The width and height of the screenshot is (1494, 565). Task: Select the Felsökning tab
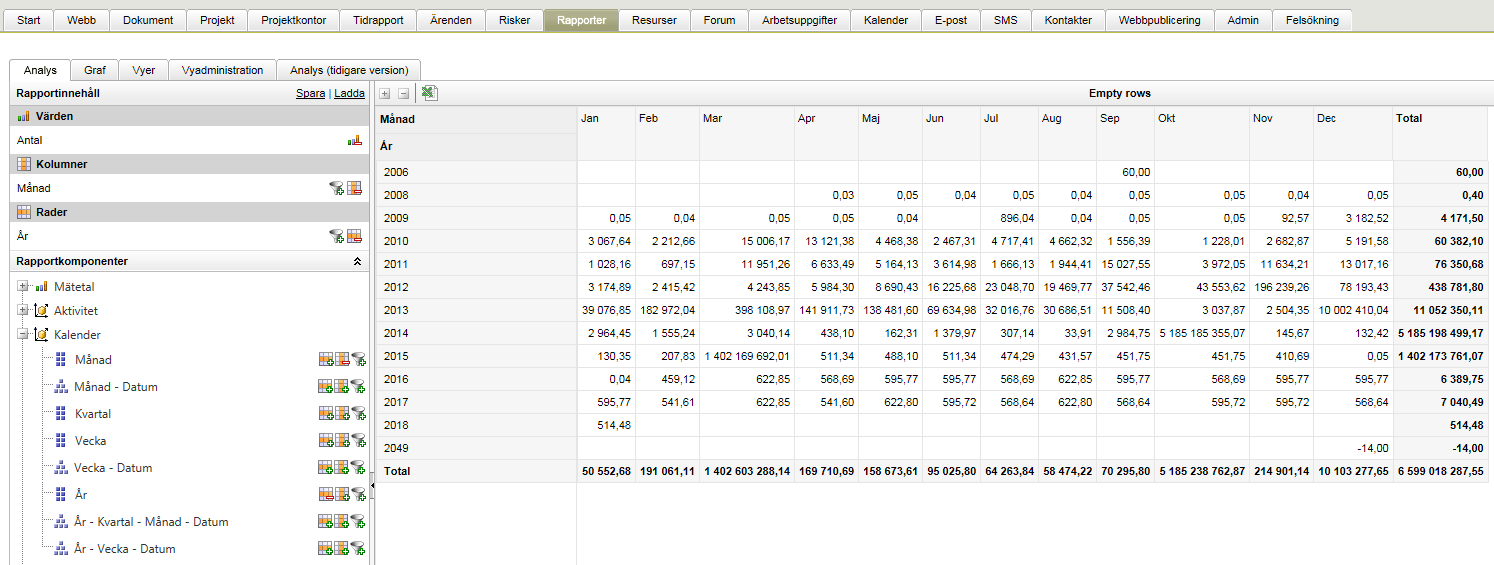pyautogui.click(x=1312, y=20)
